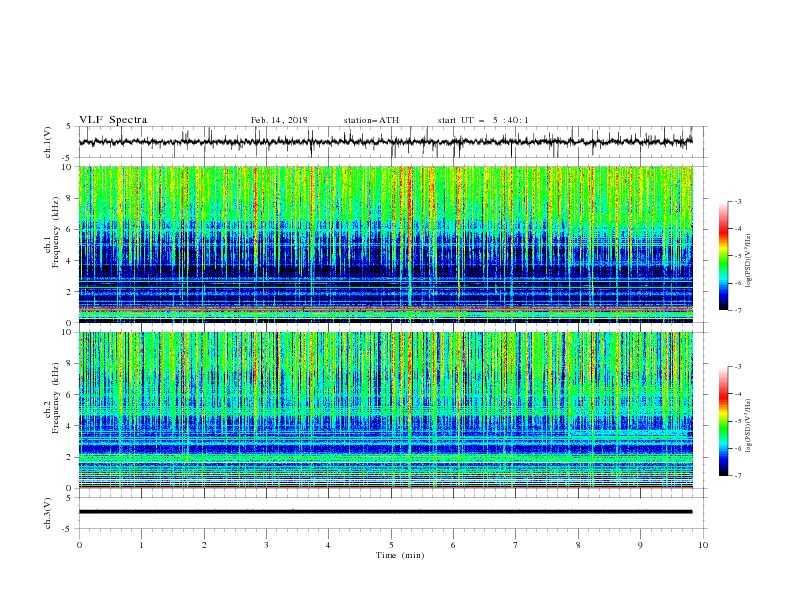Click the "-5" tick on ch.1 colorbar
The height and width of the screenshot is (612, 792).
(738, 256)
